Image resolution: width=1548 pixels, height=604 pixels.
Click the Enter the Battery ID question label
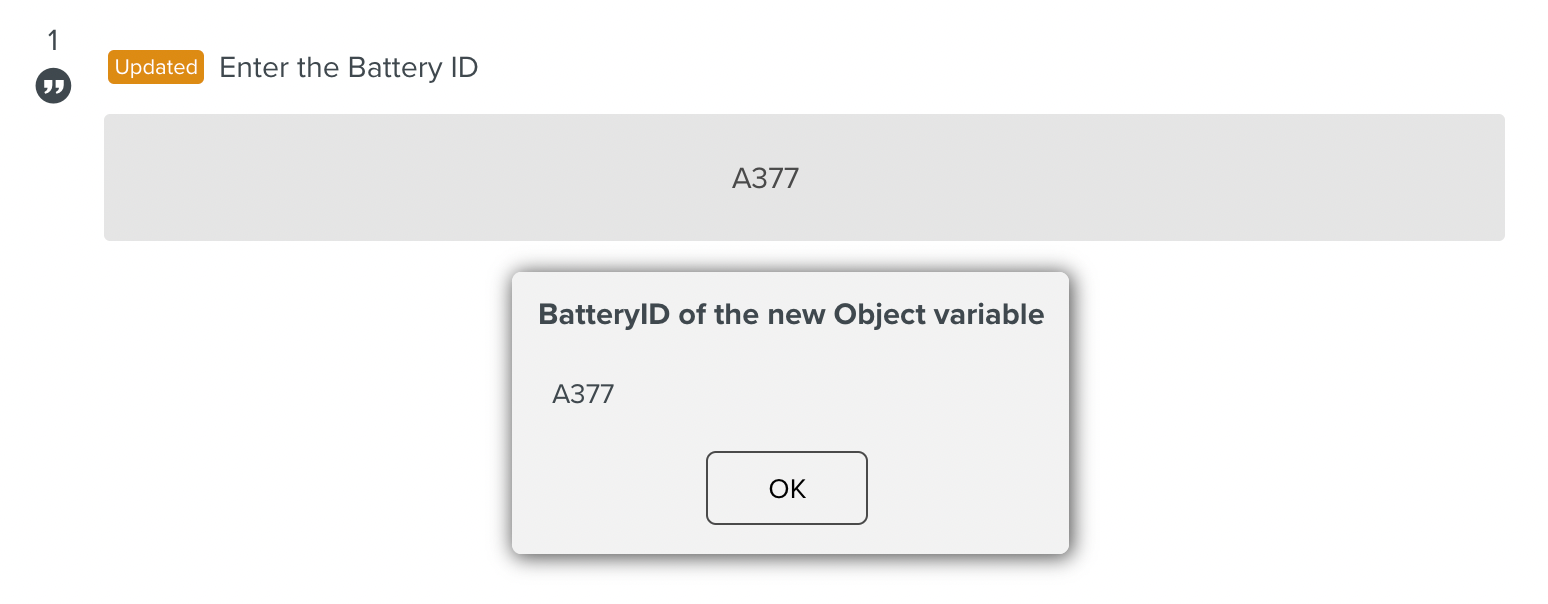(x=348, y=67)
